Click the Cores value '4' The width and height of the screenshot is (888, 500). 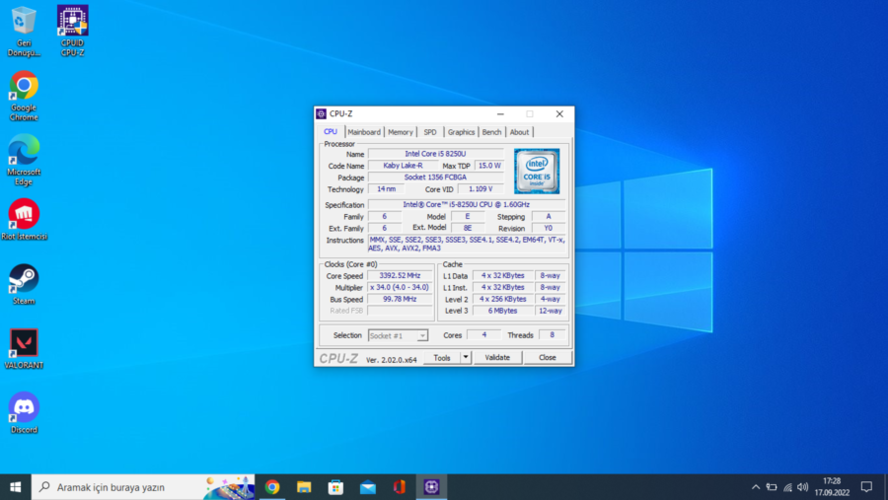[484, 335]
